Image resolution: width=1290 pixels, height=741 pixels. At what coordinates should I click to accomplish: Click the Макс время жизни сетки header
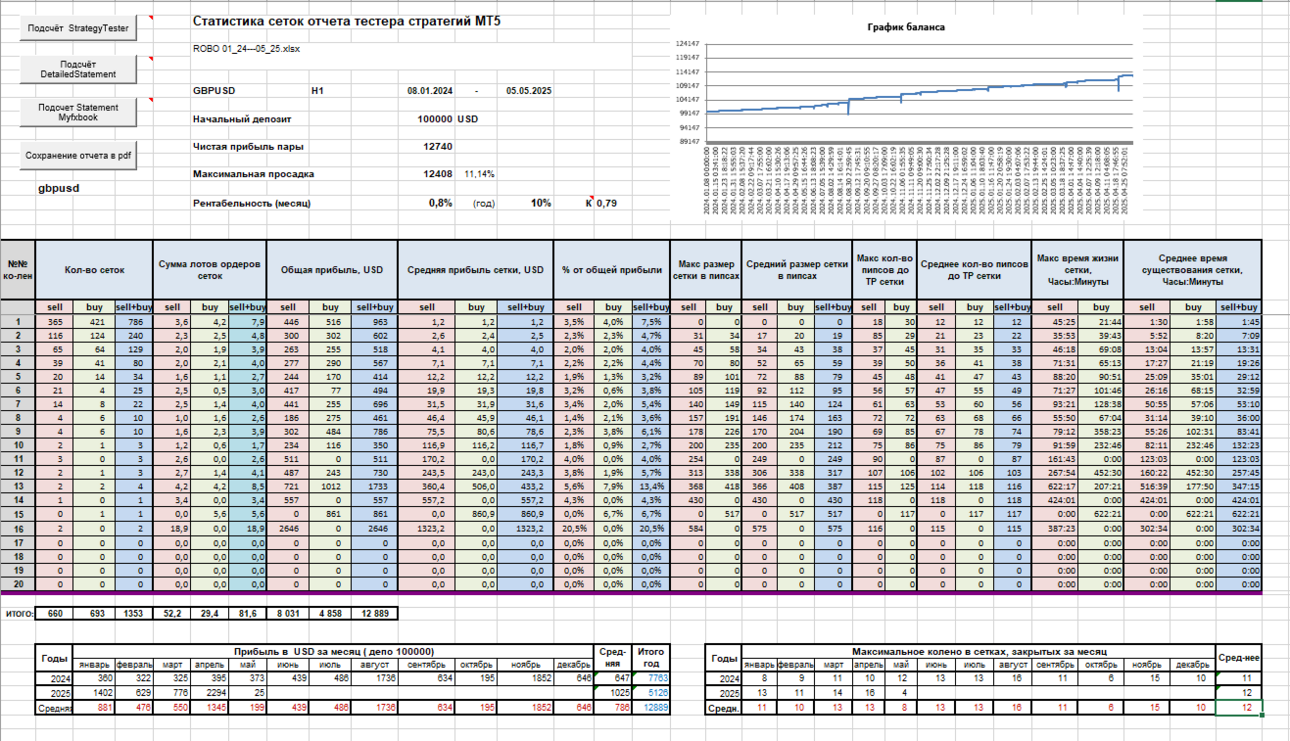[1078, 269]
